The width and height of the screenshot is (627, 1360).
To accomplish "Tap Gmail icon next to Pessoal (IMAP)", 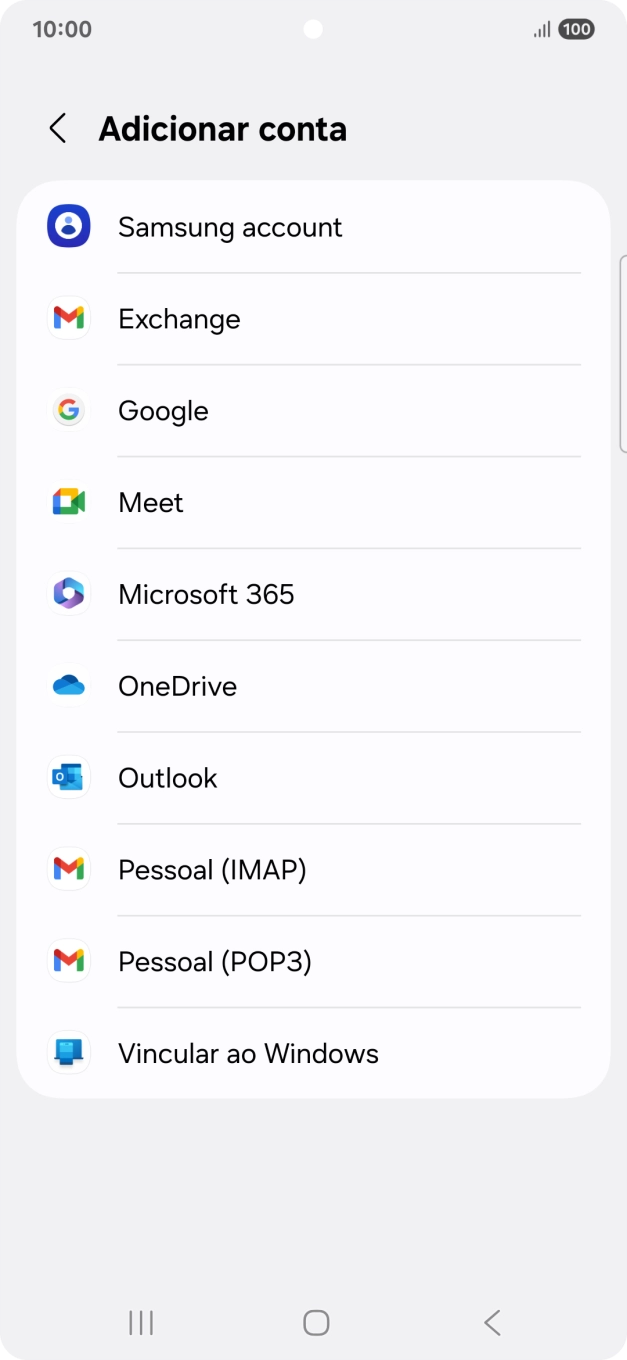I will click(69, 869).
